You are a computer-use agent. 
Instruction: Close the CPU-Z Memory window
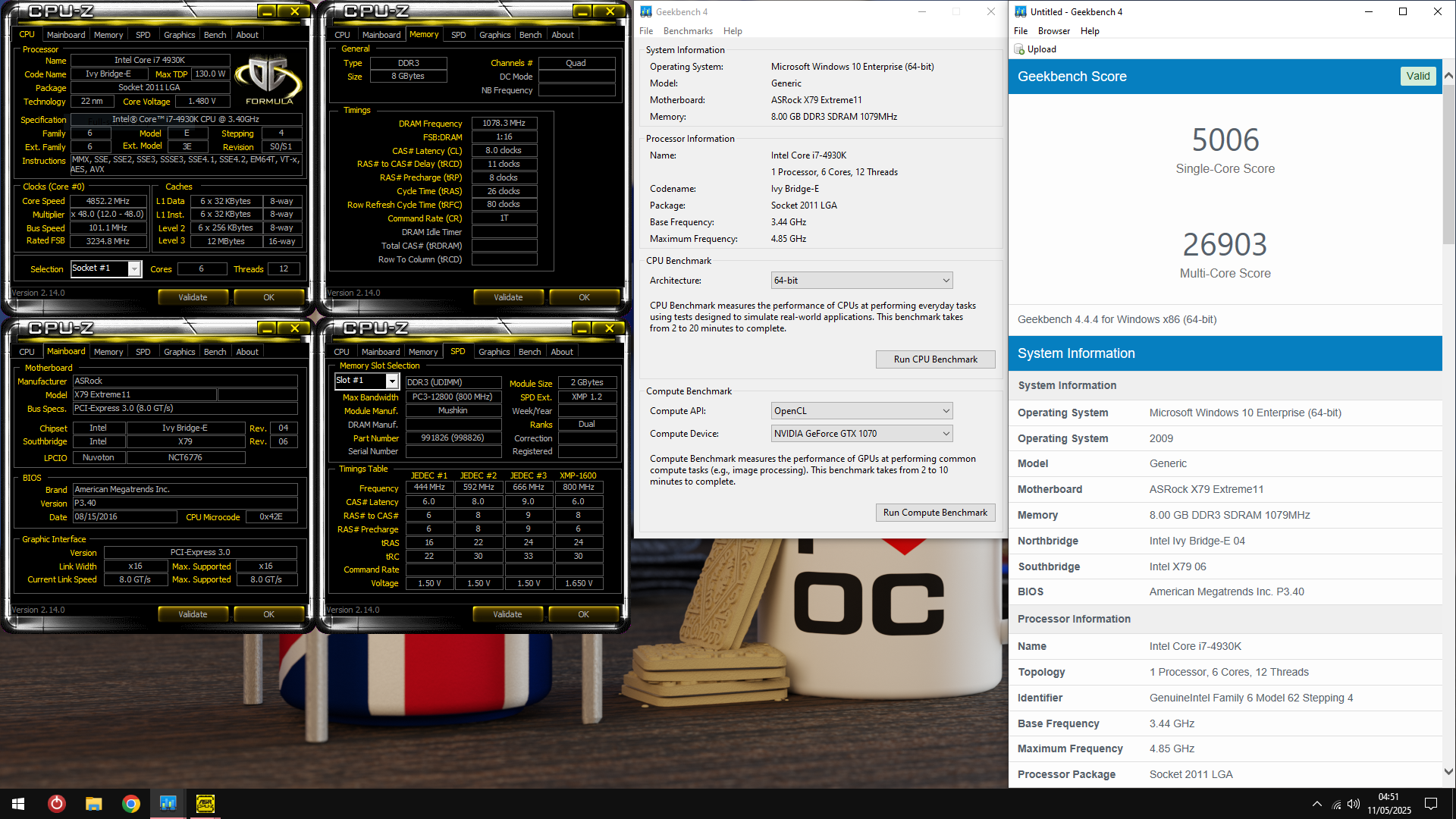coord(610,11)
